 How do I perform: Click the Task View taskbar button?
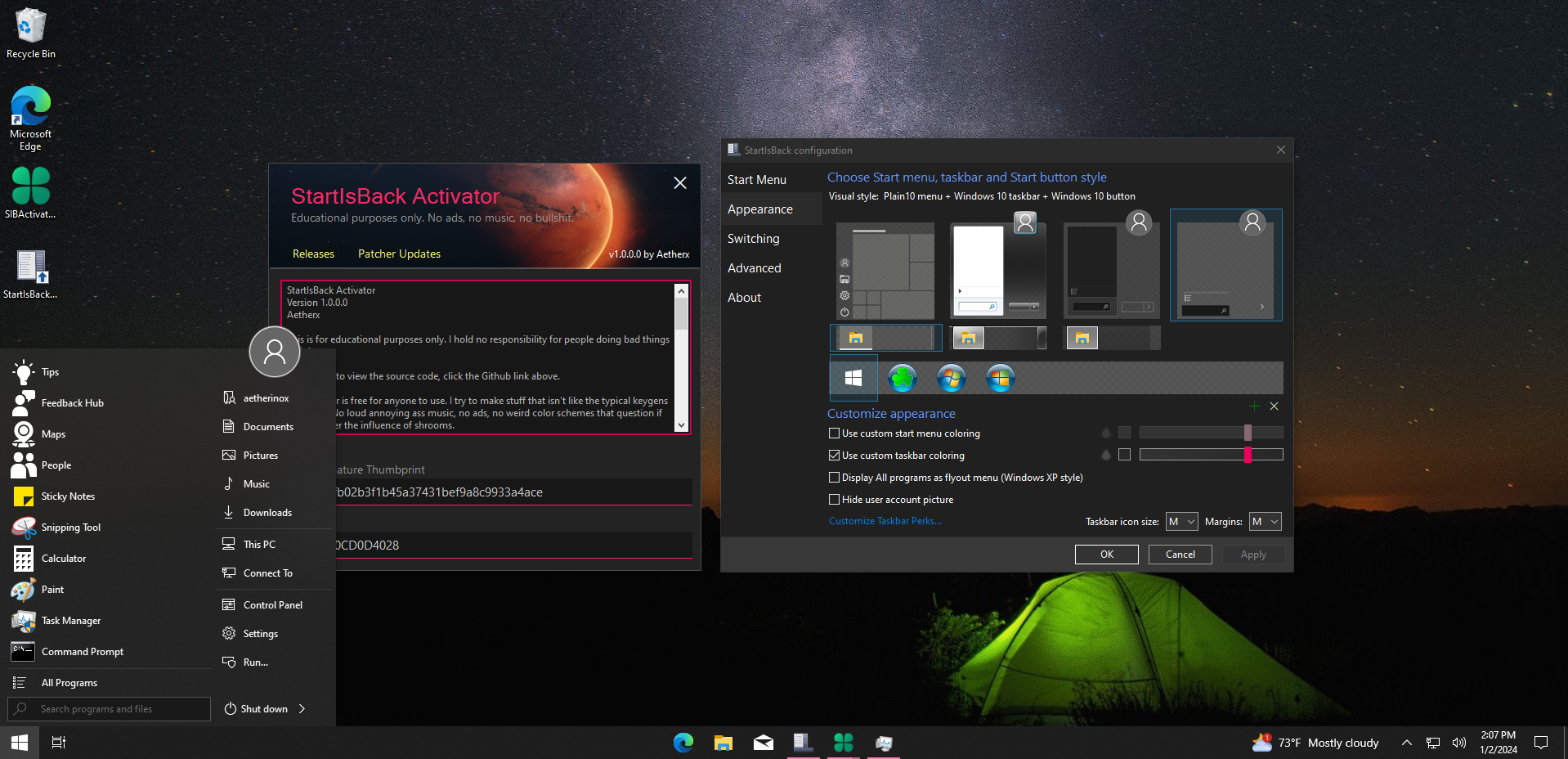click(59, 743)
